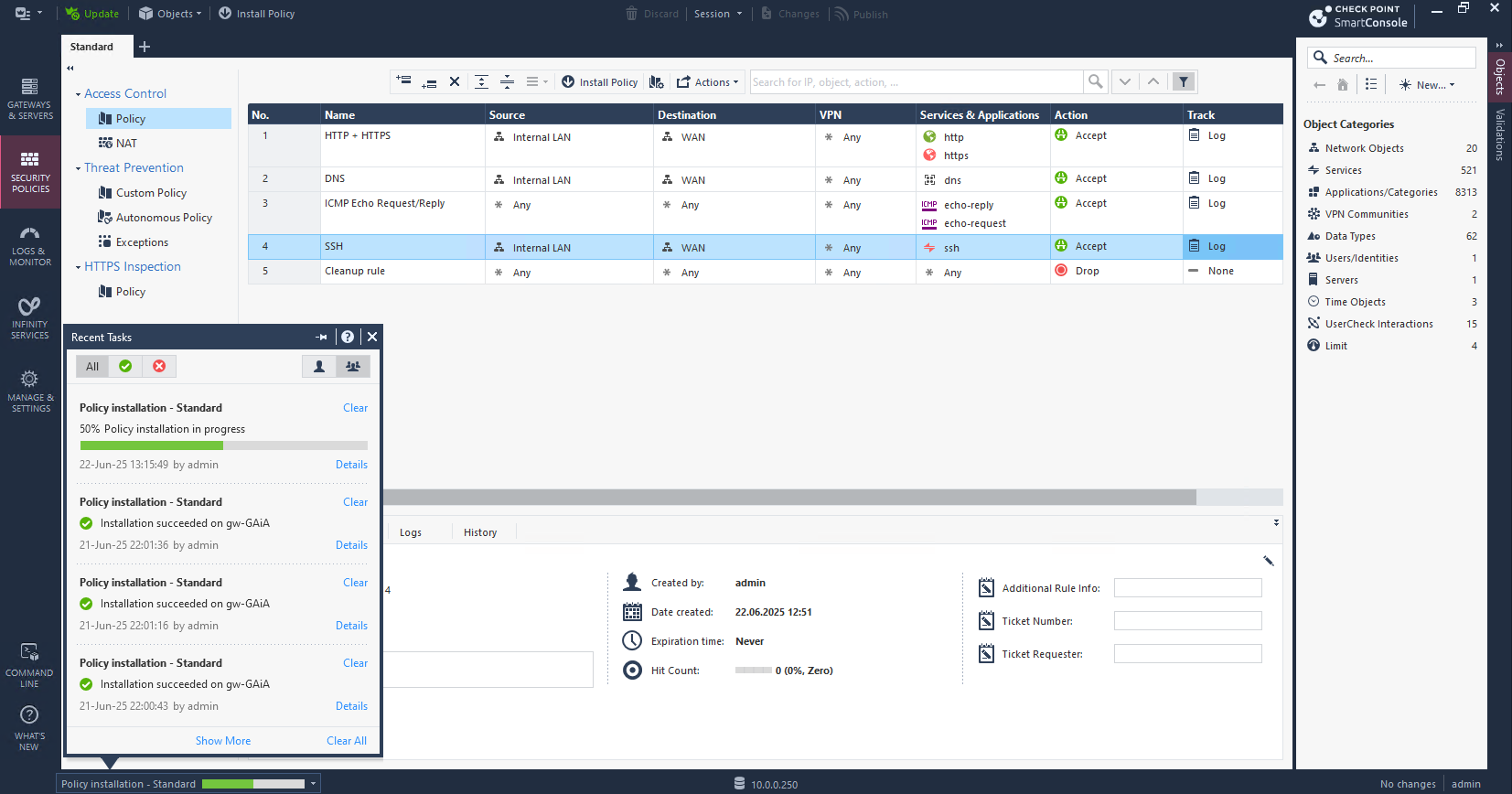Open What's New panel
Screen dimensions: 1512x794
tap(30, 729)
